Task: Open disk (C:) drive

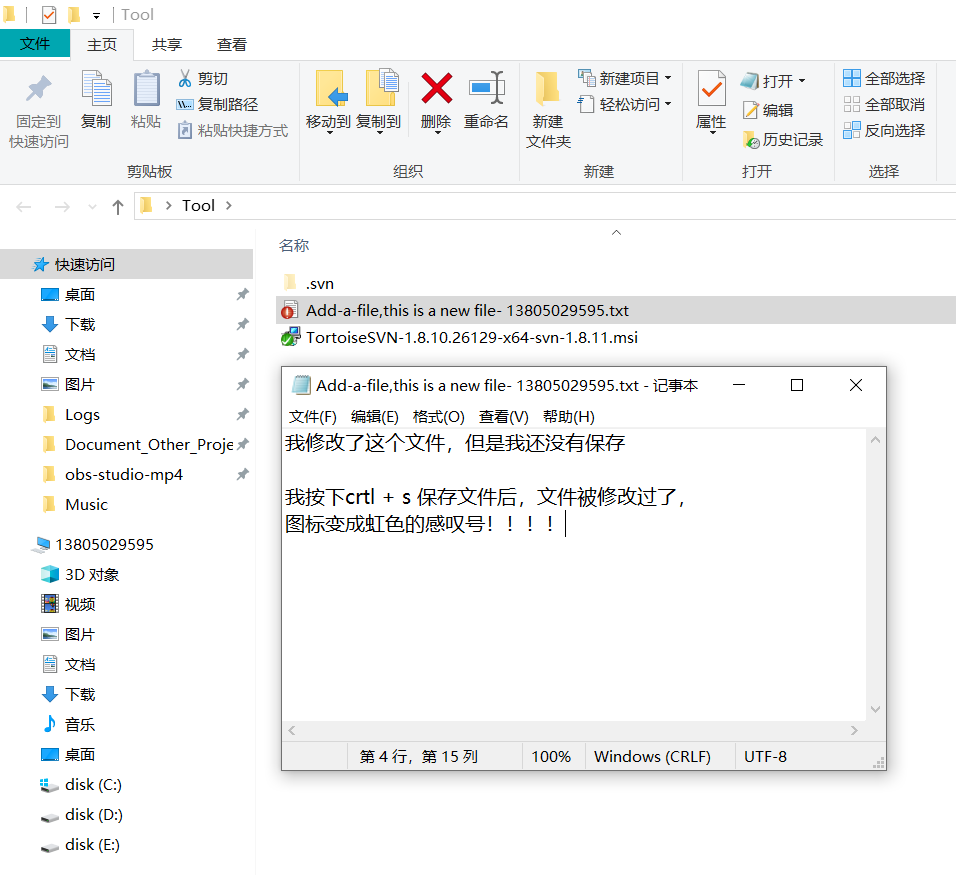Action: pyautogui.click(x=93, y=785)
